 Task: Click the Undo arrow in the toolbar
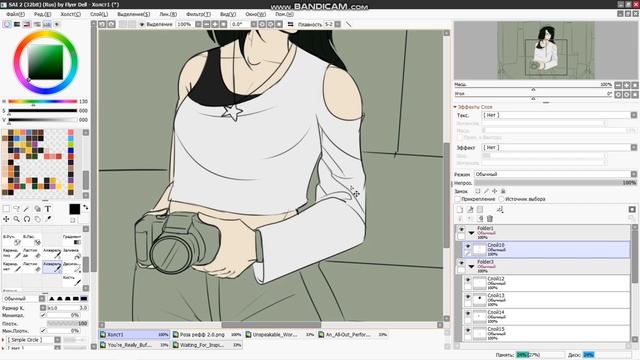(102, 24)
